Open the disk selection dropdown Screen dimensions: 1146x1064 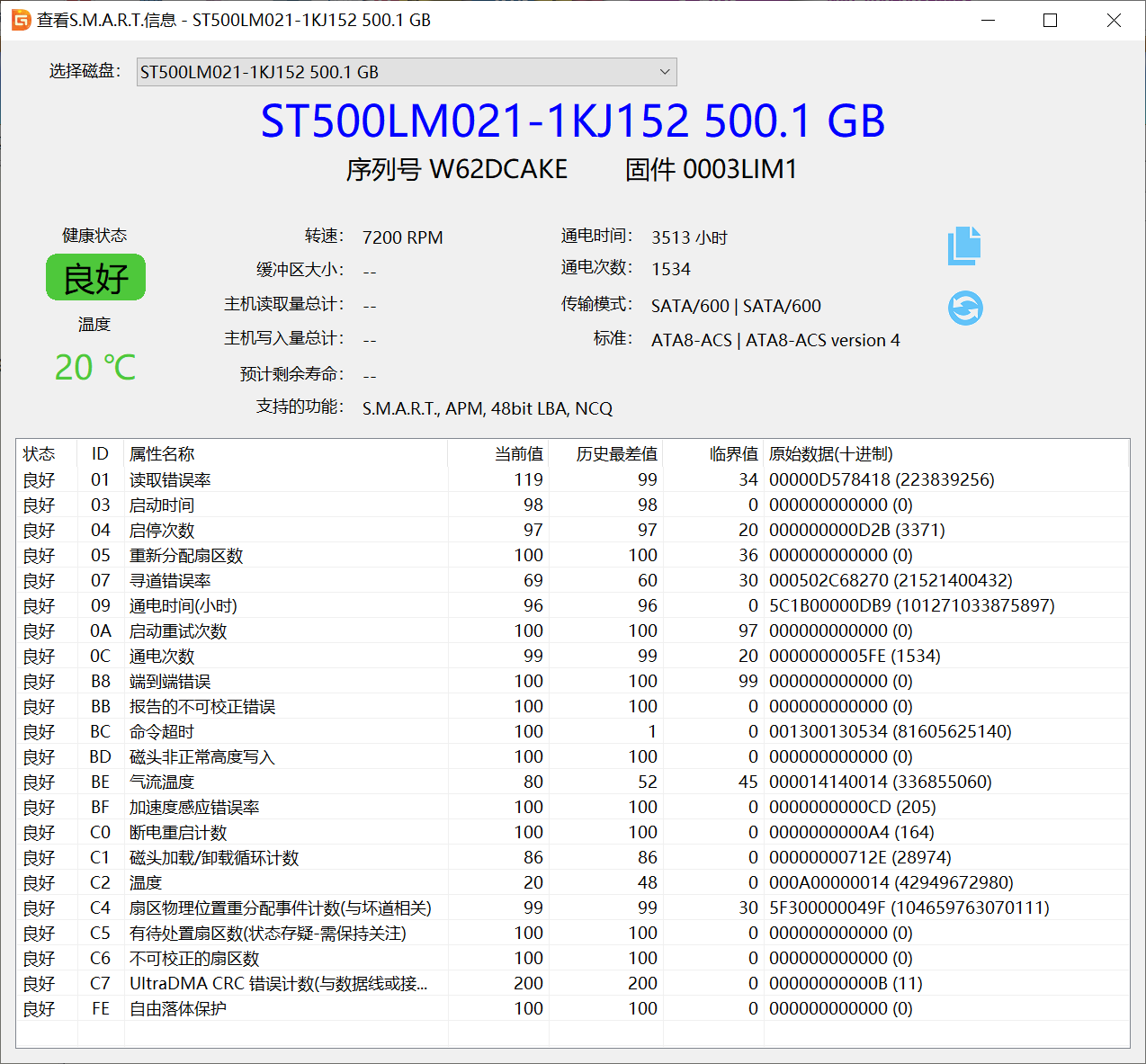406,72
